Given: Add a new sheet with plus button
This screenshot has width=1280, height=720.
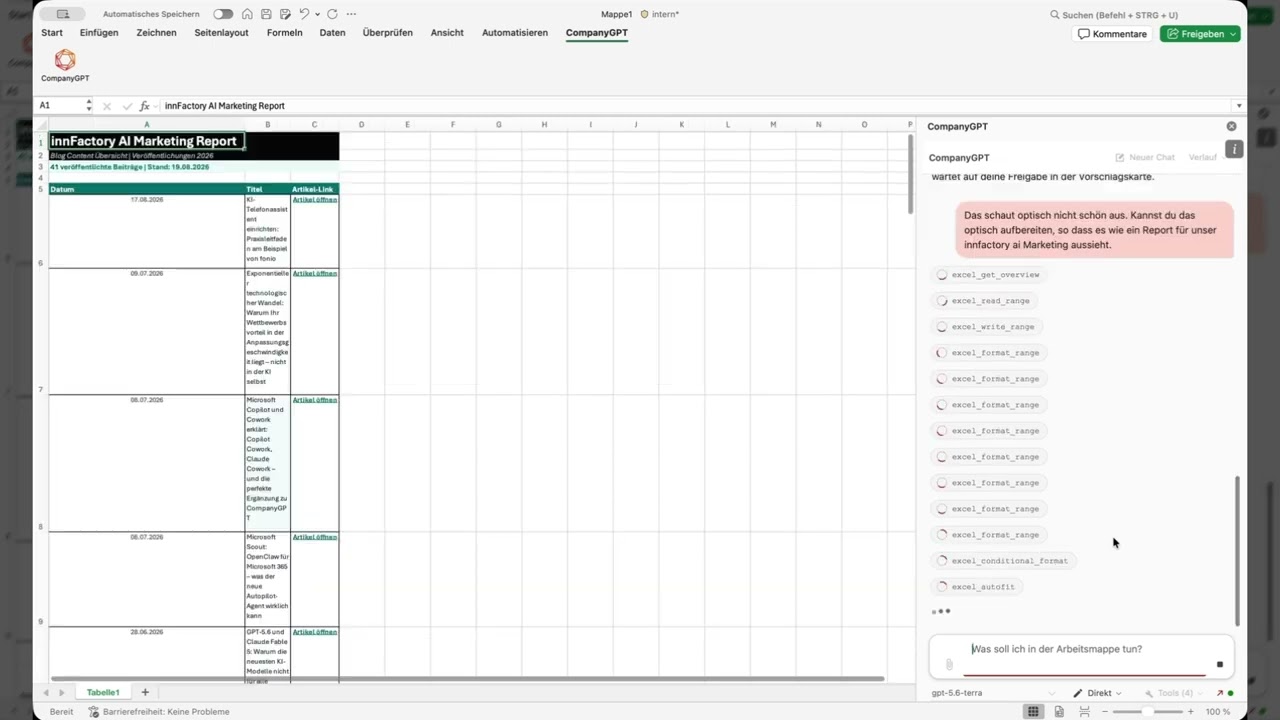Looking at the screenshot, I should pos(145,692).
